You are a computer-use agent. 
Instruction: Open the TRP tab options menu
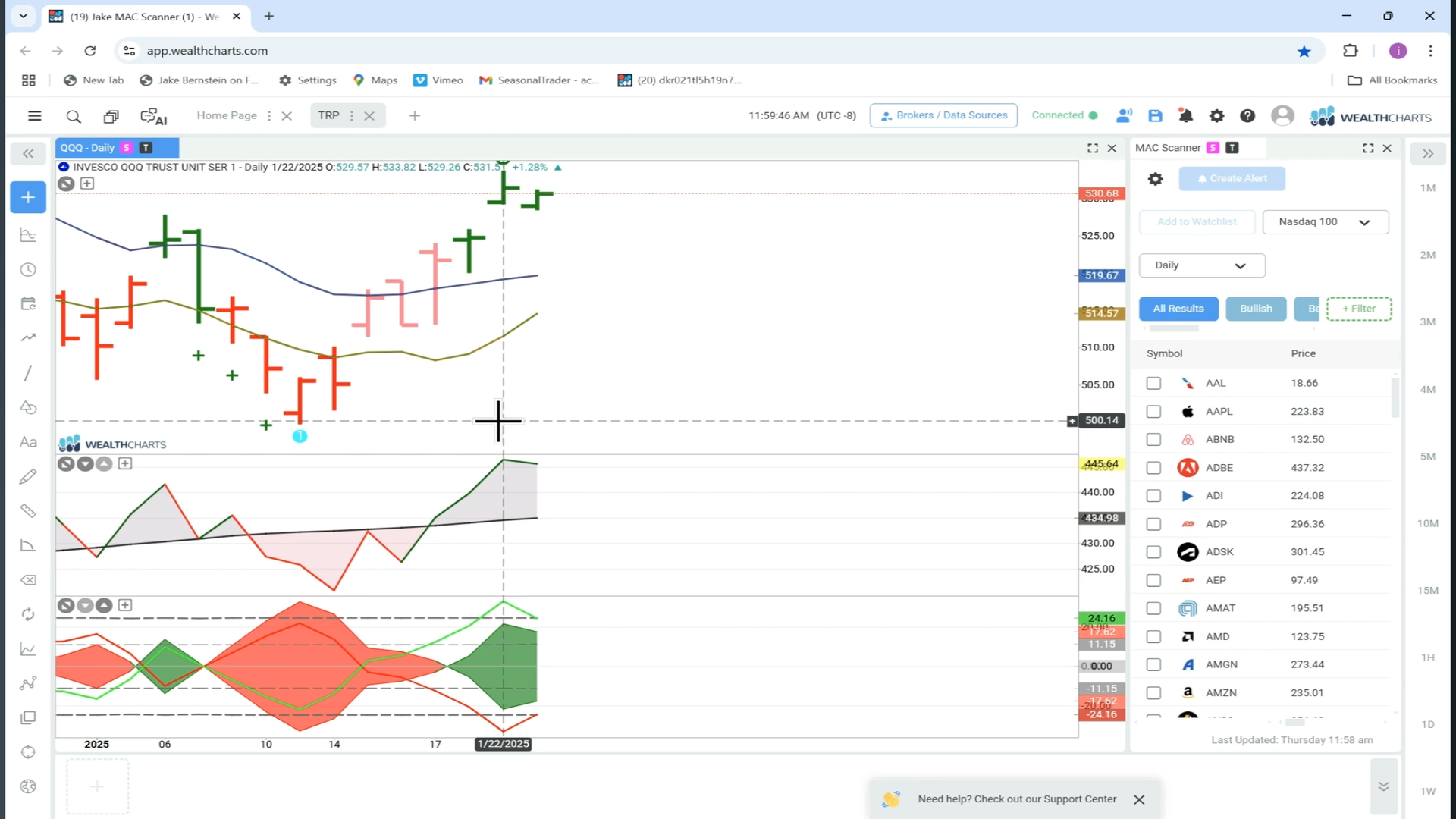(x=351, y=116)
